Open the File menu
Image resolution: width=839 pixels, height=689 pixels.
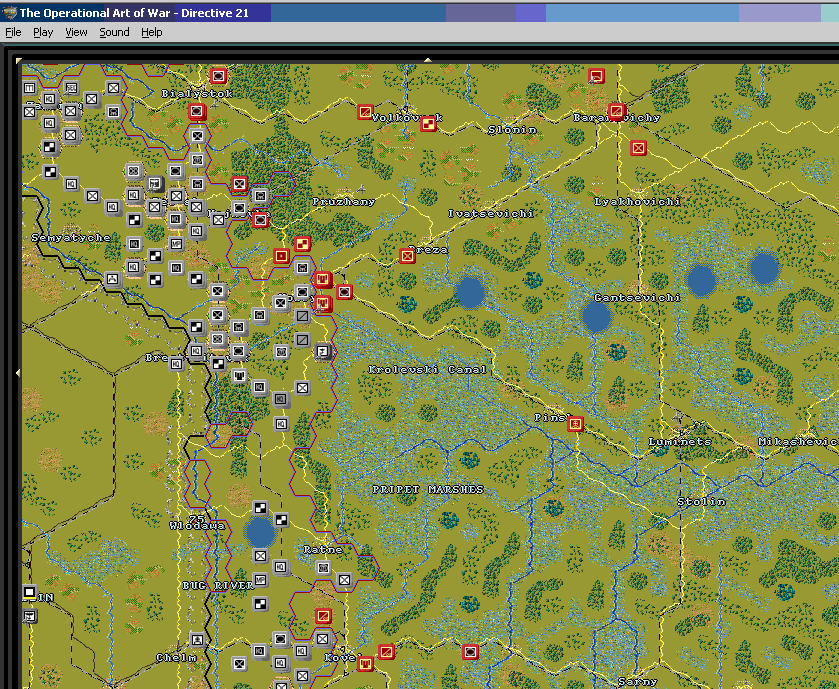[13, 32]
